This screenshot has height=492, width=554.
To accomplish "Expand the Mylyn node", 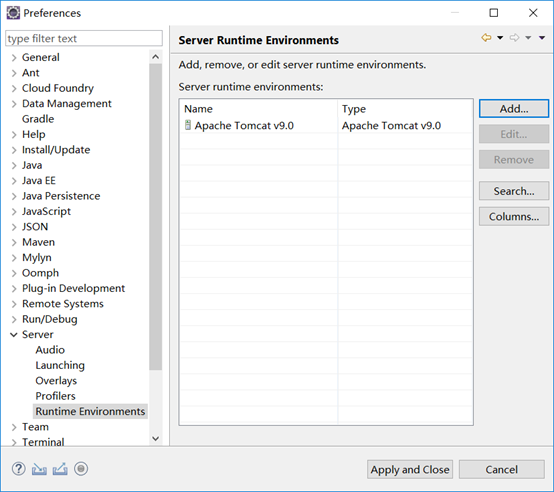I will pyautogui.click(x=14, y=258).
